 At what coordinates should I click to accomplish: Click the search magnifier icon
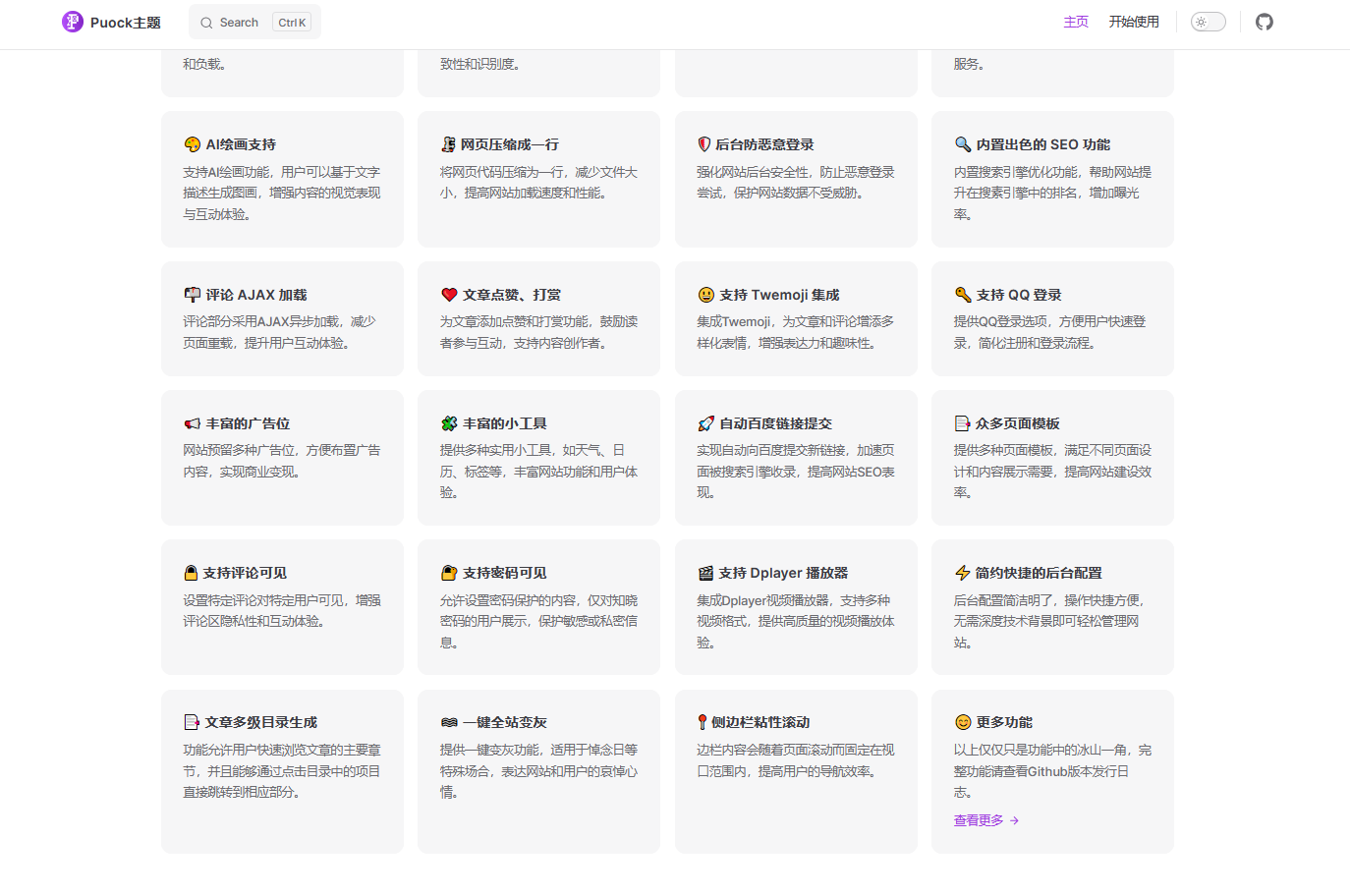[x=205, y=22]
